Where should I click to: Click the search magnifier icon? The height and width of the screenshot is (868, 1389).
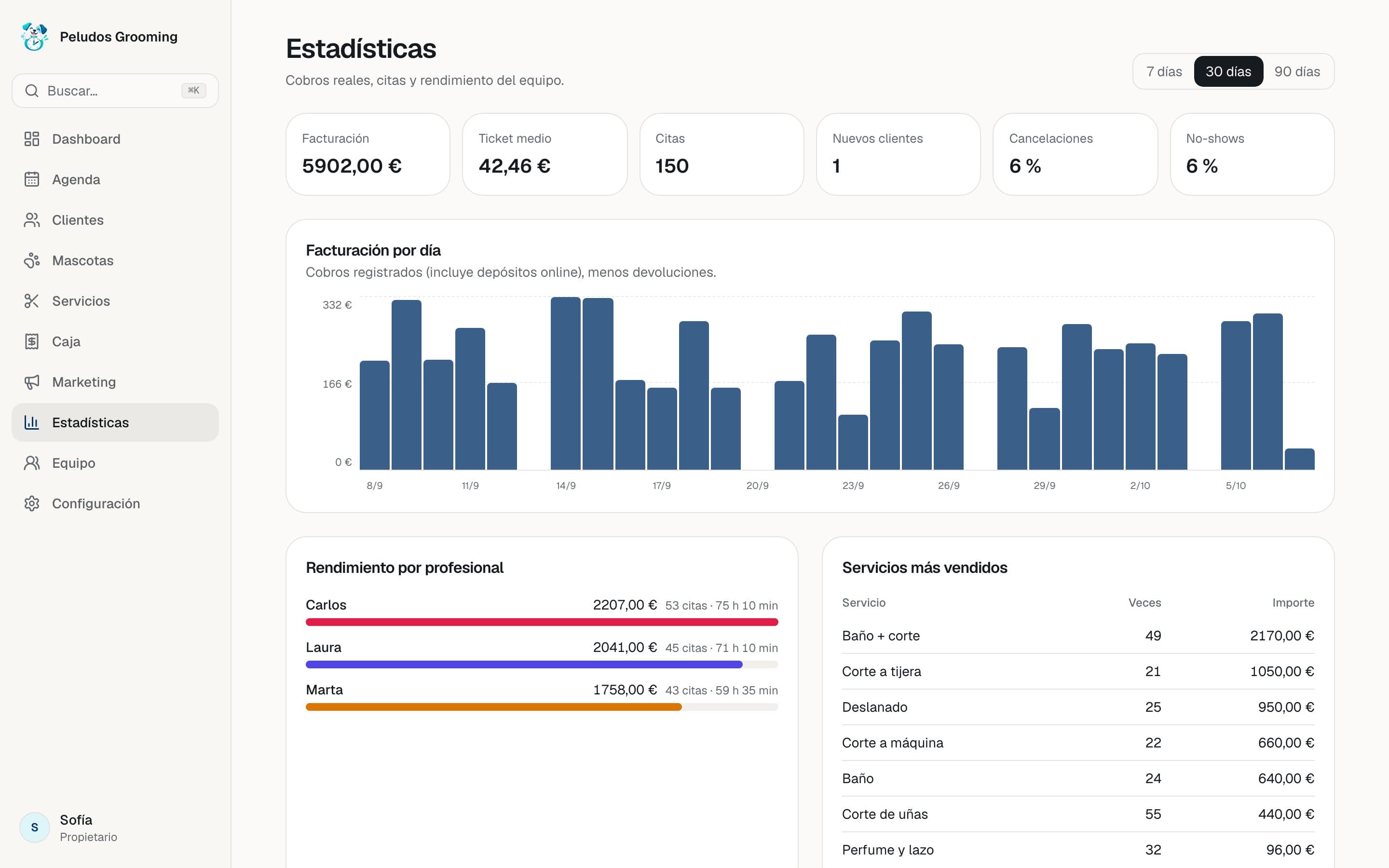pyautogui.click(x=32, y=91)
